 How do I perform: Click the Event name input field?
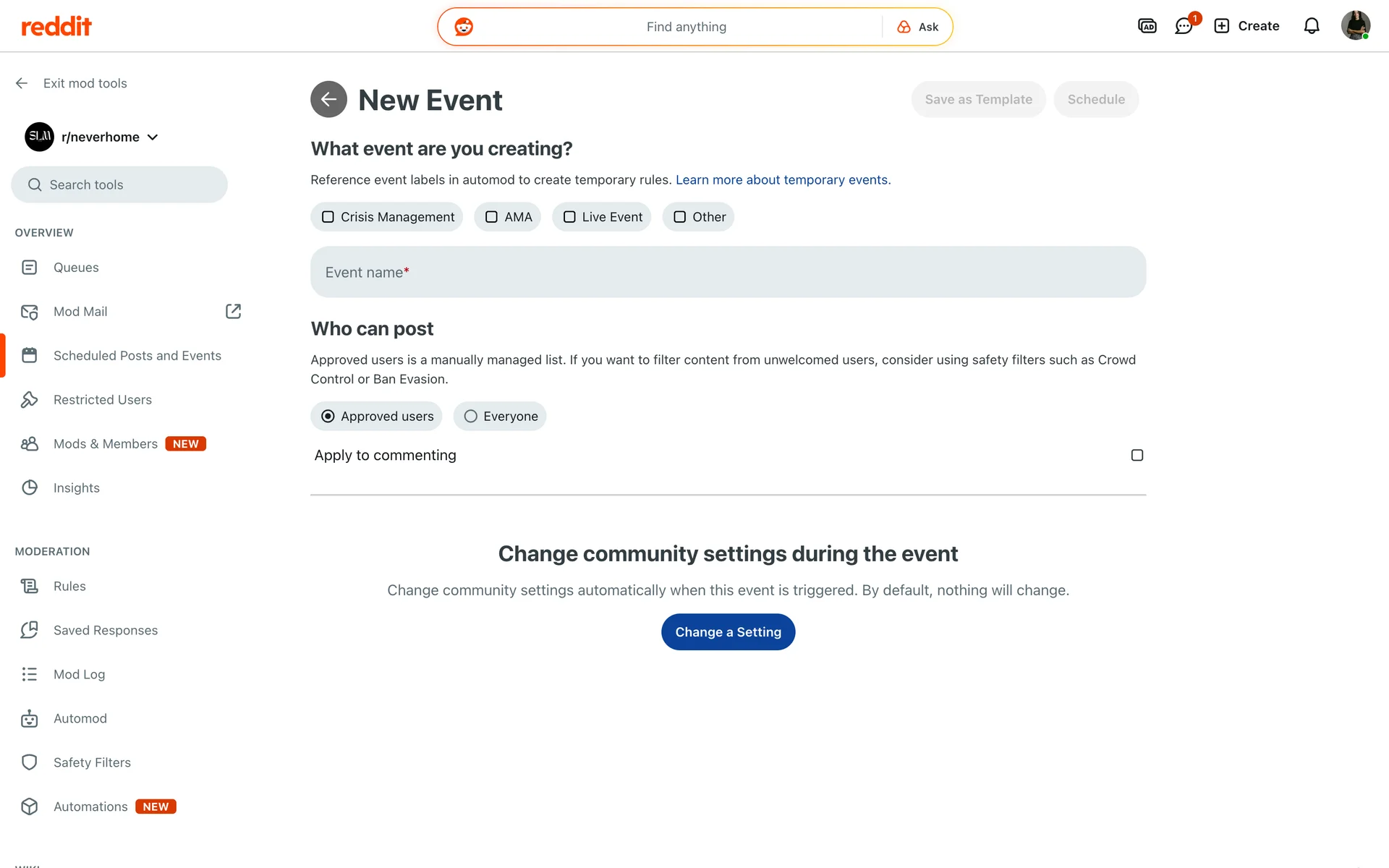[x=728, y=272]
